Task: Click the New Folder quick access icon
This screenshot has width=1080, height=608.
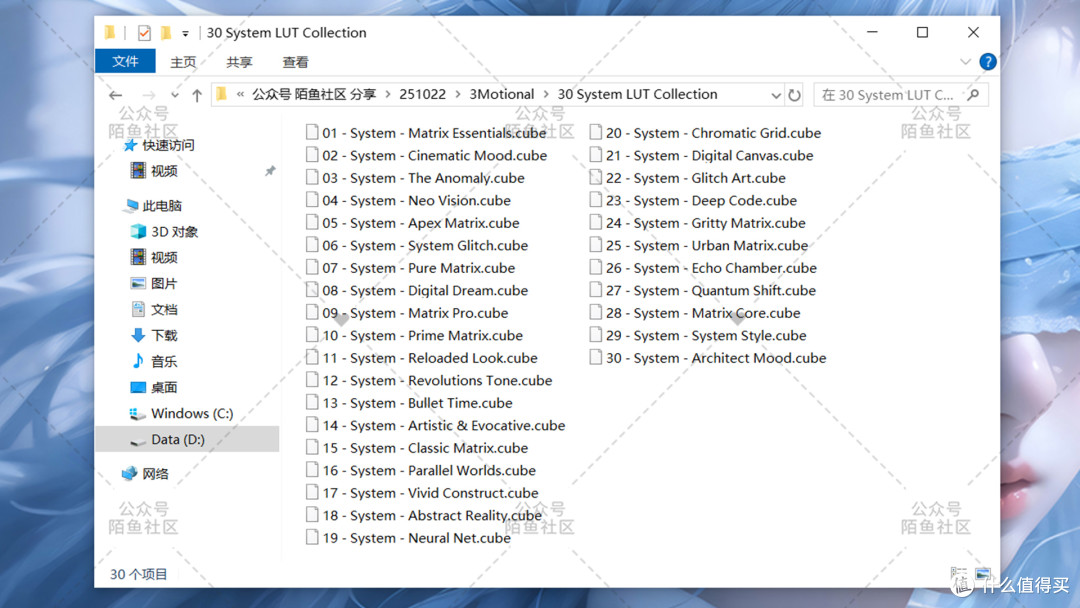Action: click(165, 32)
